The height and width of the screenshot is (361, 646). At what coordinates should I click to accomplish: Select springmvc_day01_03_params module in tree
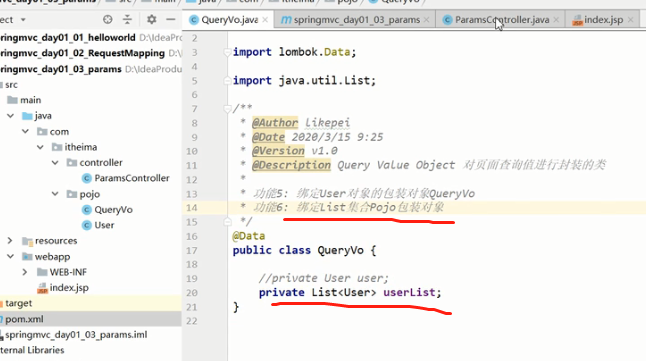61,69
